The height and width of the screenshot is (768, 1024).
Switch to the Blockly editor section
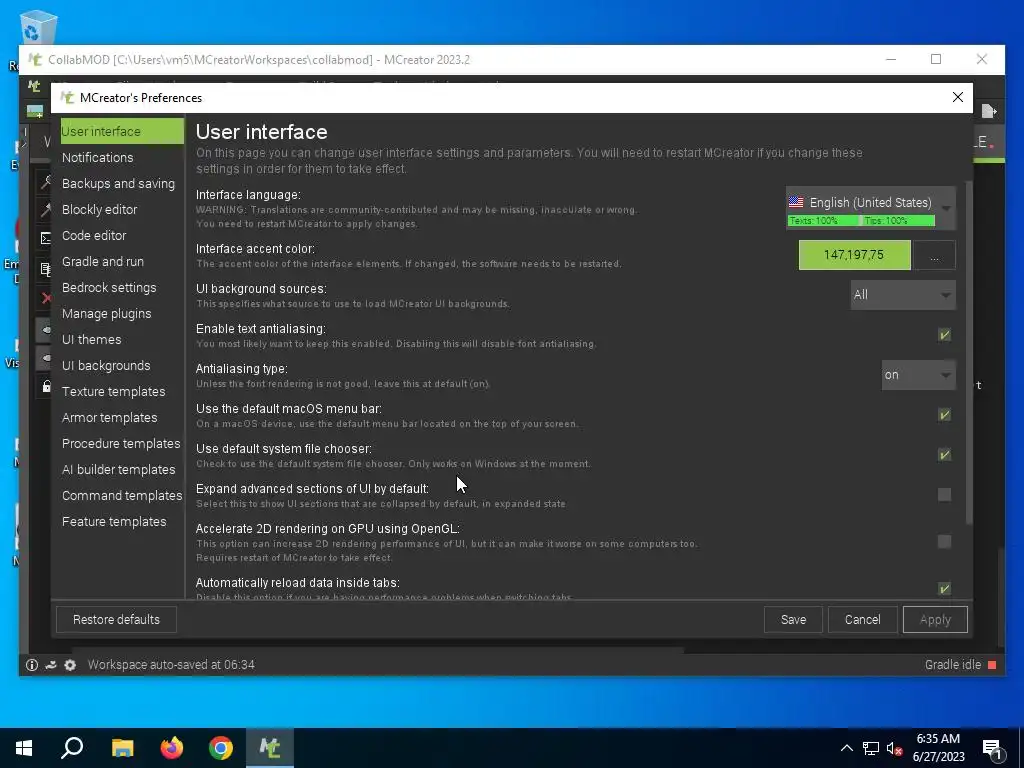point(99,210)
